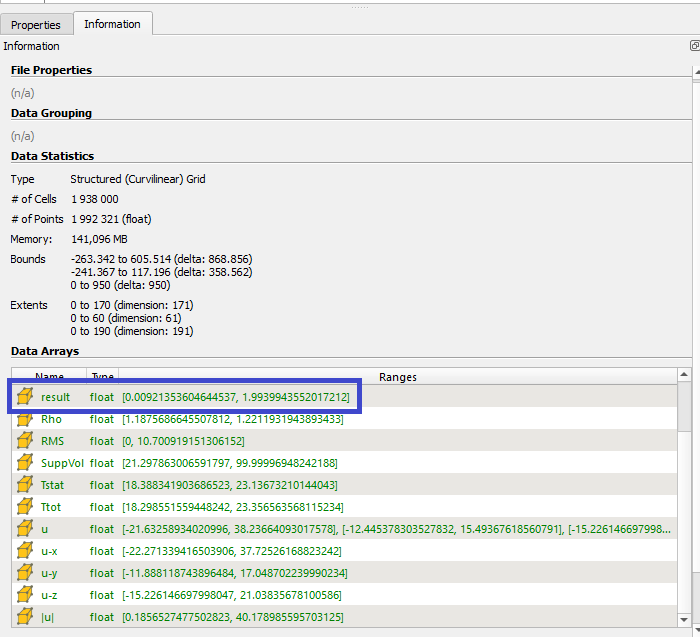Click the first bounds row -263.342 to 605.514

161,259
